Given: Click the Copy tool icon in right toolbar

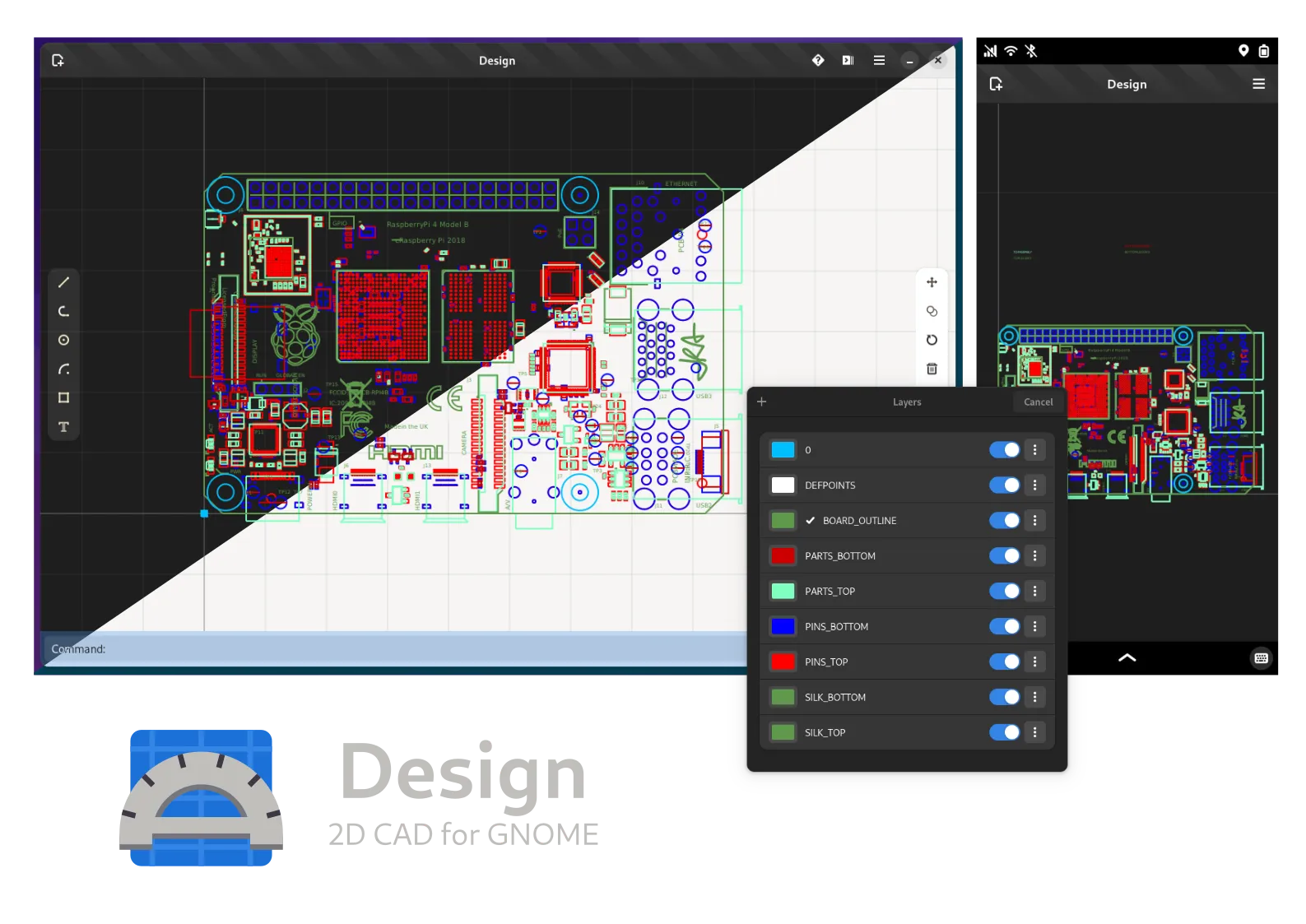Looking at the screenshot, I should [x=932, y=311].
